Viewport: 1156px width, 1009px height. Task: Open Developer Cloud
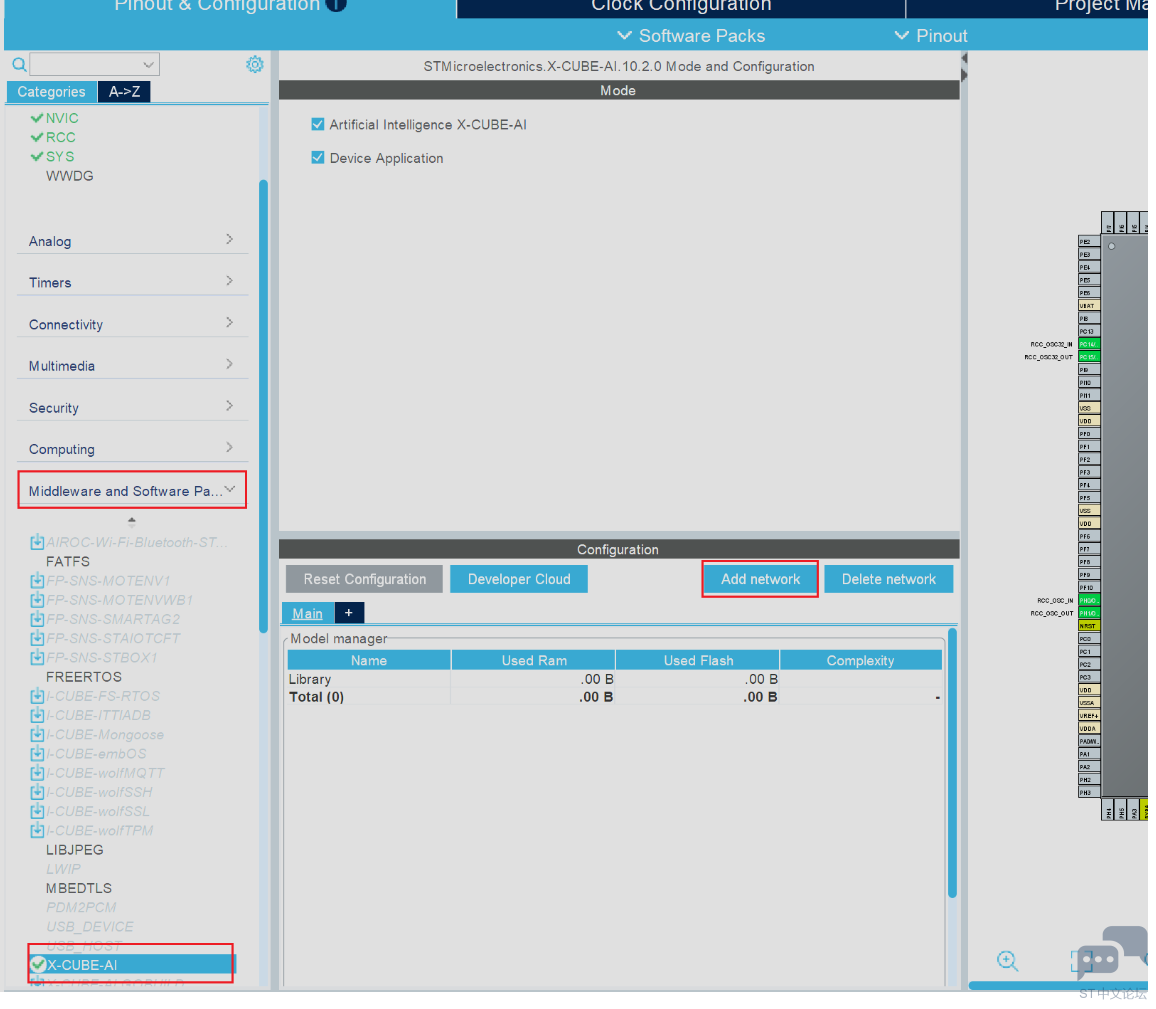(519, 579)
